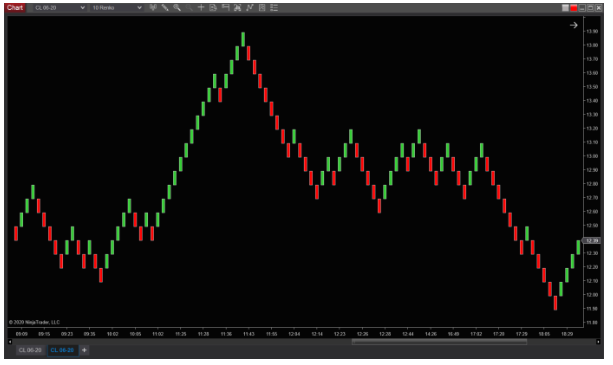Click the red link-window color square
The width and height of the screenshot is (613, 365).
pos(574,8)
